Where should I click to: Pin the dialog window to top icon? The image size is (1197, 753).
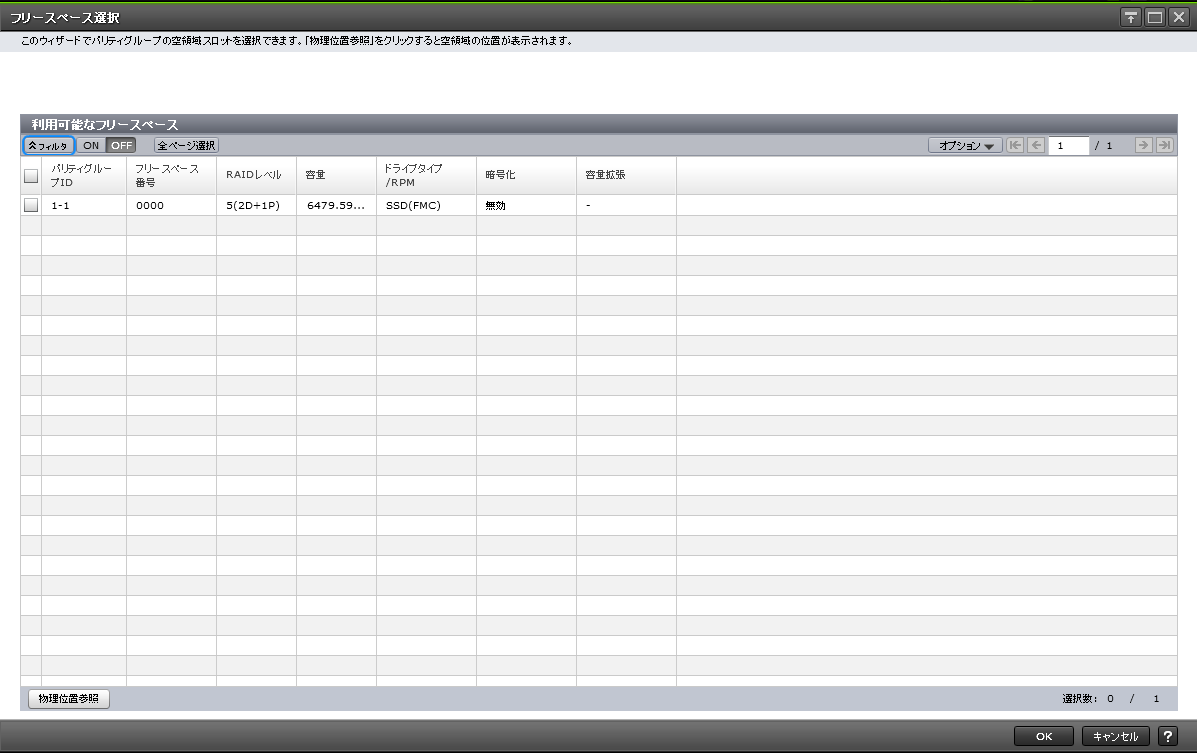pos(1131,17)
